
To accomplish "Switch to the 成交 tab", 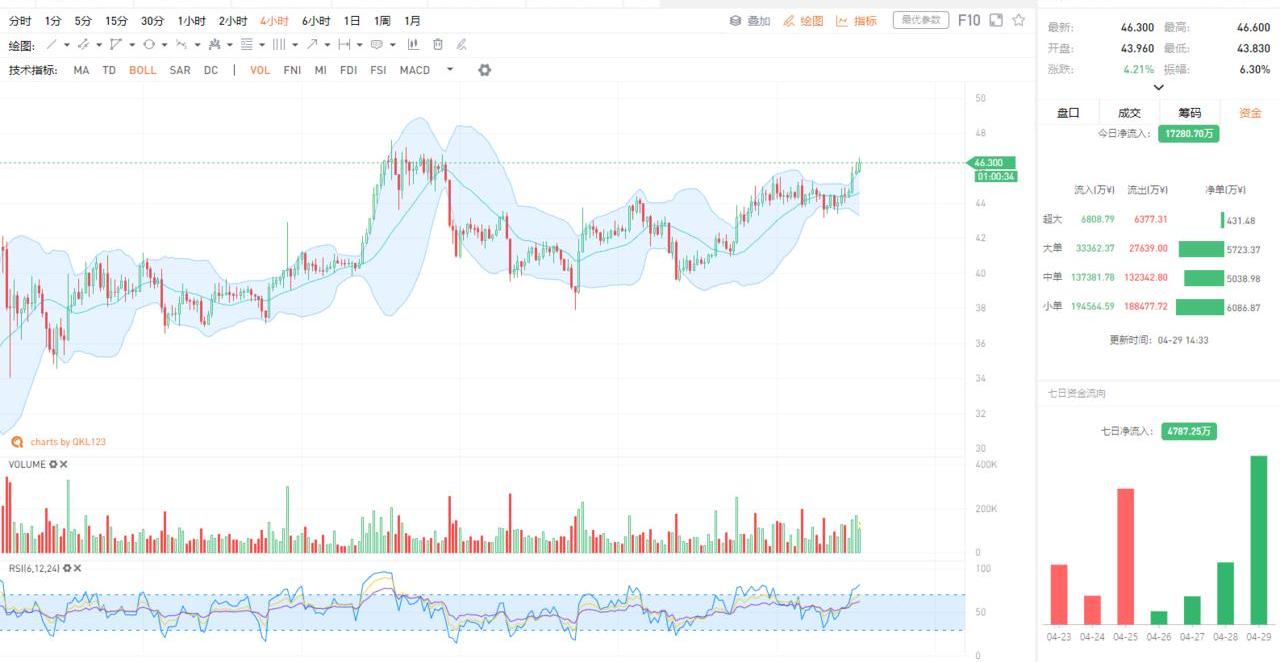I will (1129, 113).
